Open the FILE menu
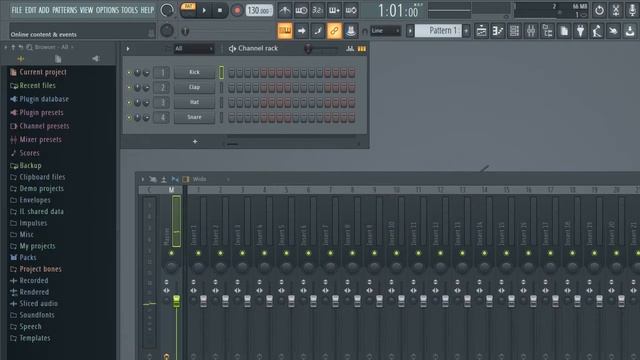This screenshot has width=640, height=360. pyautogui.click(x=17, y=10)
